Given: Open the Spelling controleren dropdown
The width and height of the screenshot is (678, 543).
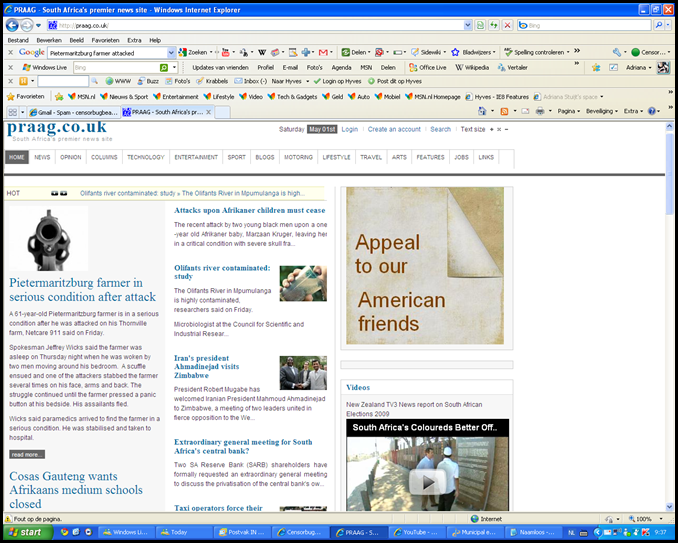Looking at the screenshot, I should click(568, 52).
